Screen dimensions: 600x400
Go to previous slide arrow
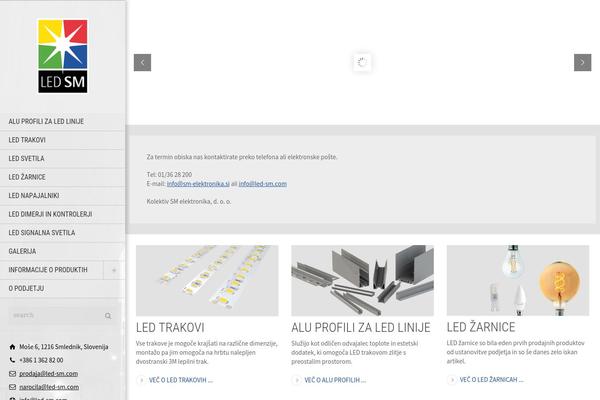pos(142,62)
